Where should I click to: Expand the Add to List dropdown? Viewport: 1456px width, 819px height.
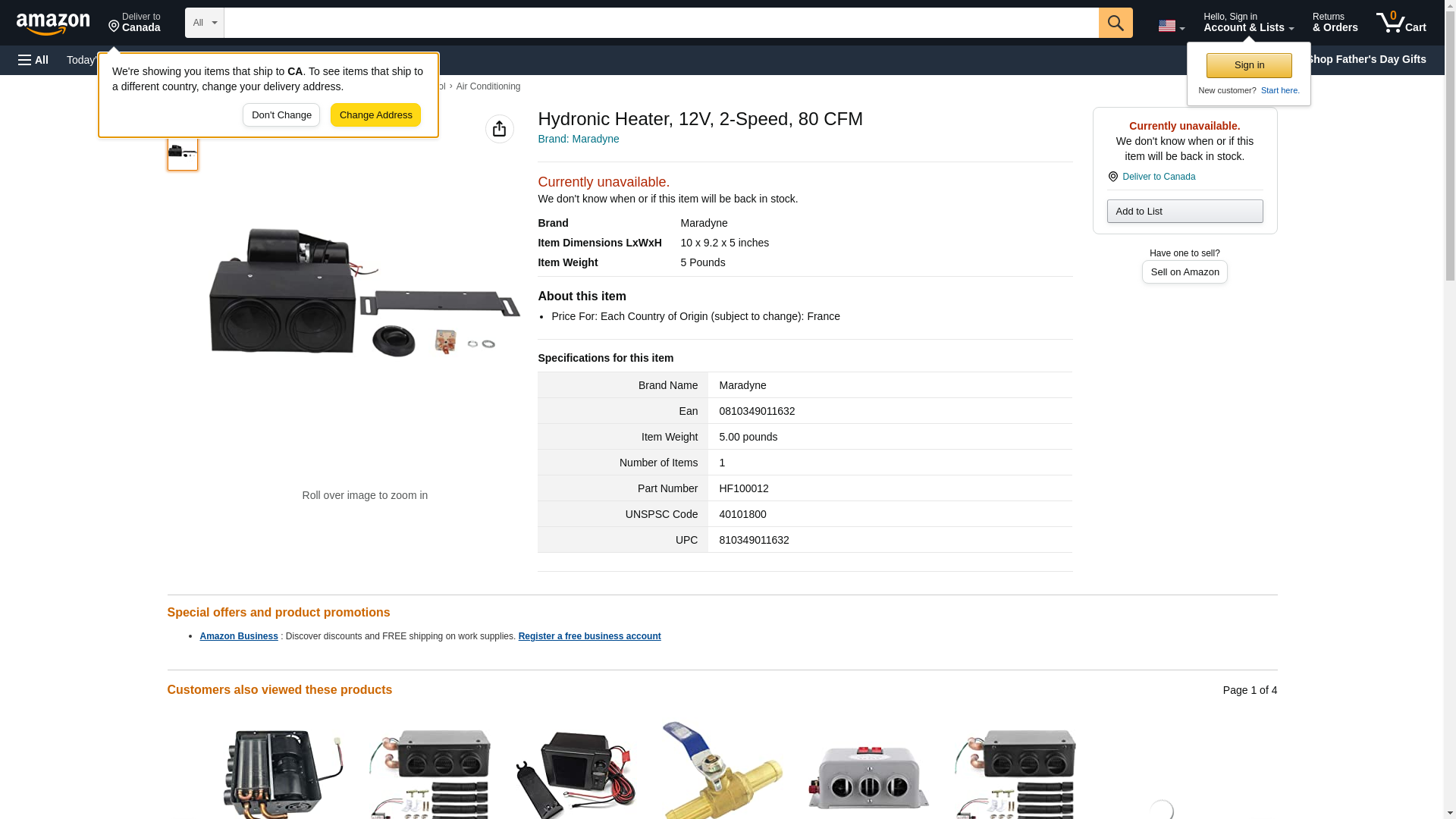tap(1184, 212)
